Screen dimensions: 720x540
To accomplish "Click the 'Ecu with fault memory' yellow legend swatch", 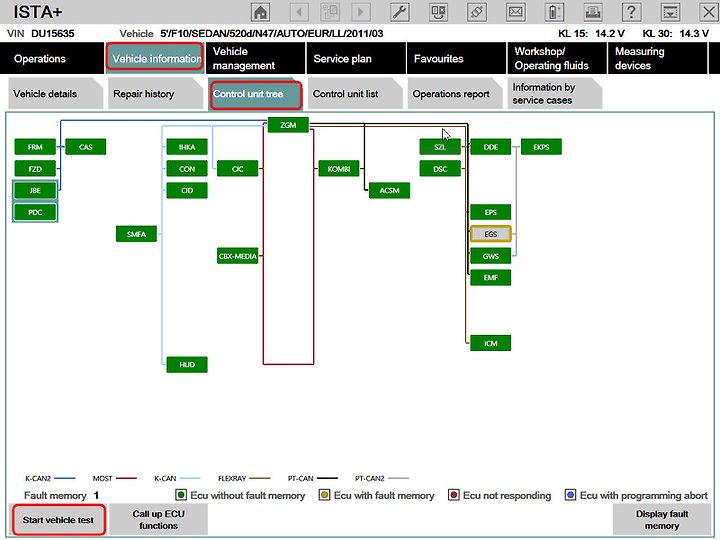I will (x=324, y=495).
